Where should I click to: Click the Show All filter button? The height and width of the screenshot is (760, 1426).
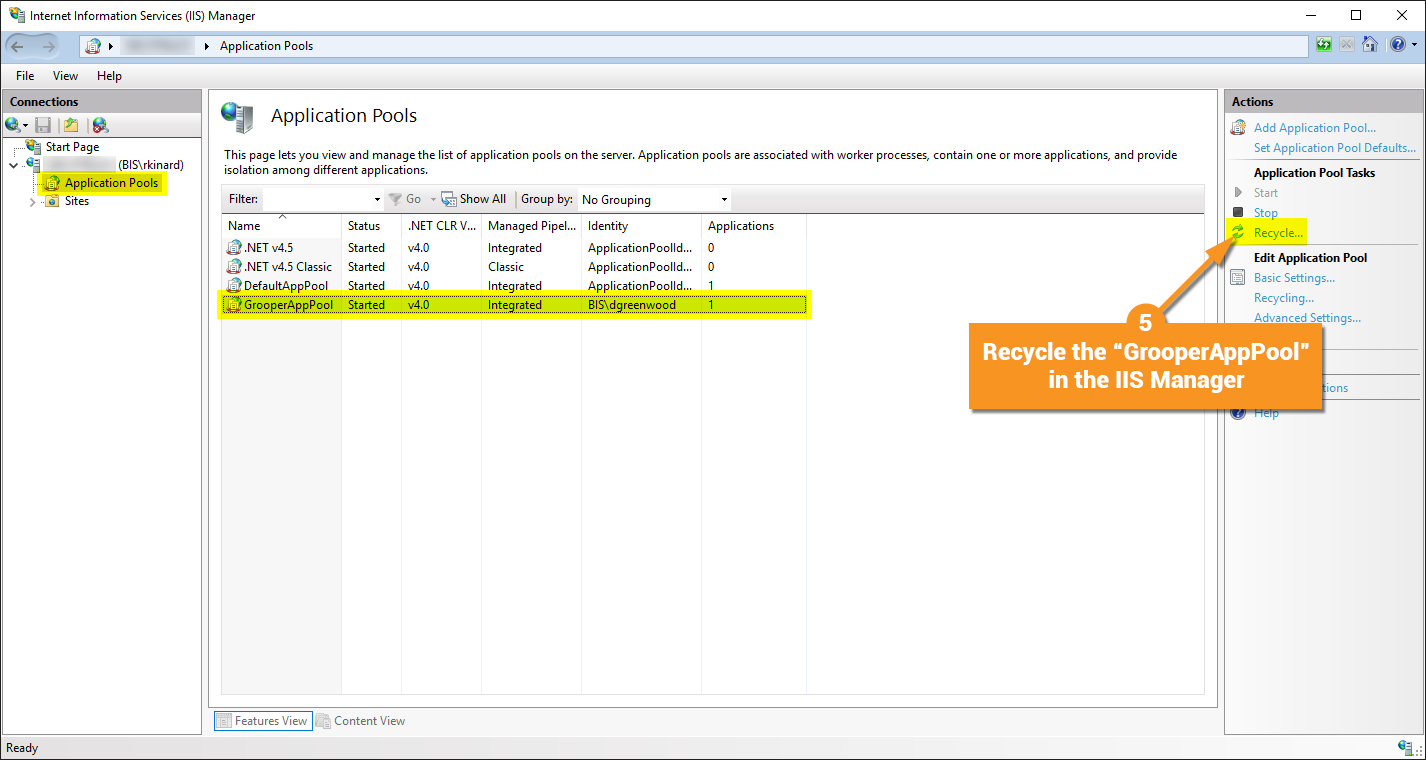474,199
